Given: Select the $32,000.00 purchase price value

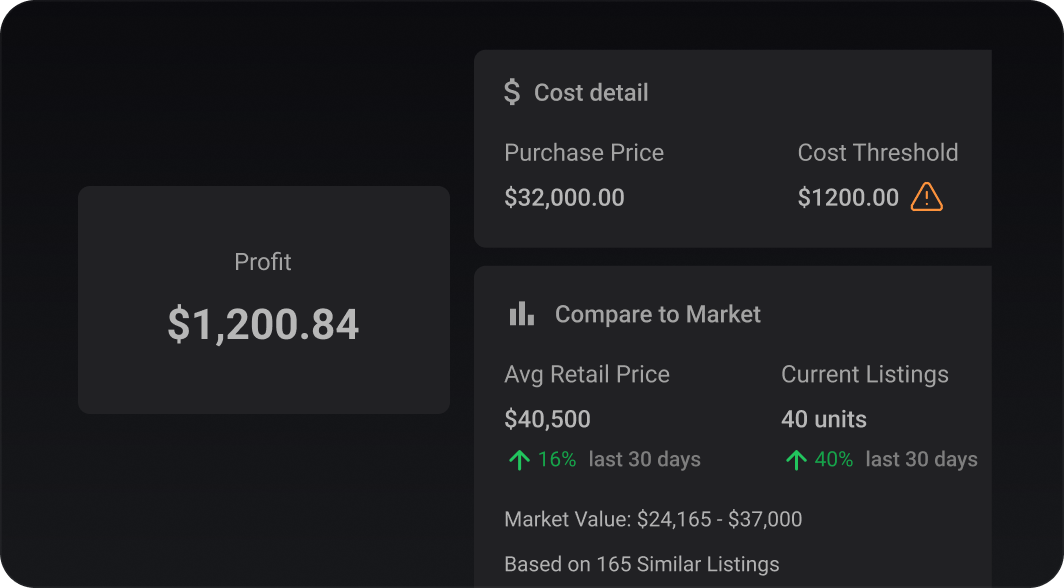Looking at the screenshot, I should (565, 197).
